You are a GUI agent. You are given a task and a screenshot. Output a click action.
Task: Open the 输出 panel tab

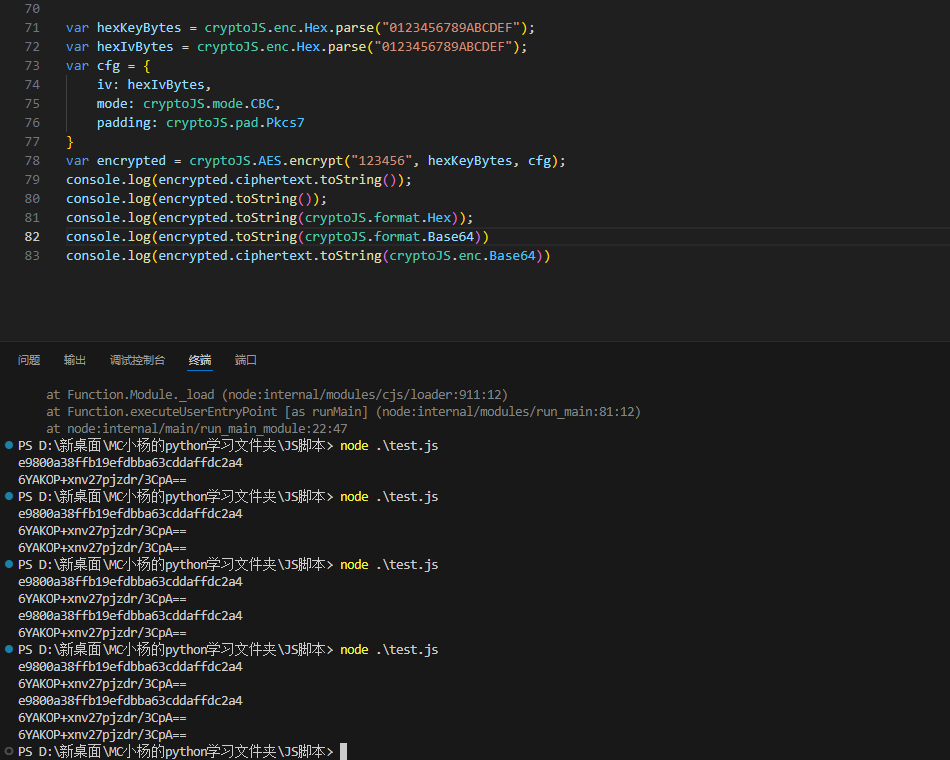[75, 360]
